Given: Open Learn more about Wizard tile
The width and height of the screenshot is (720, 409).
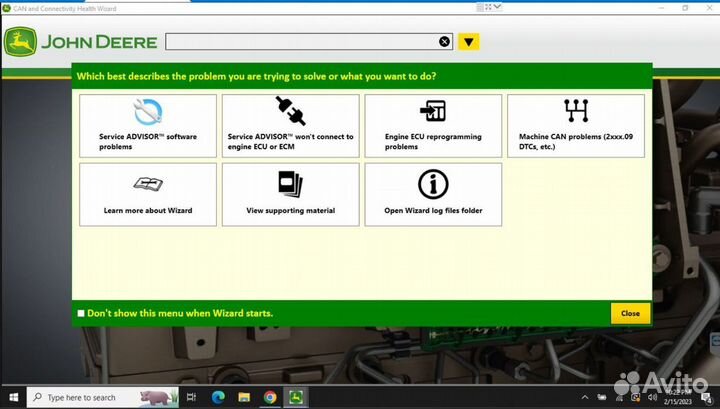Looking at the screenshot, I should point(148,195).
